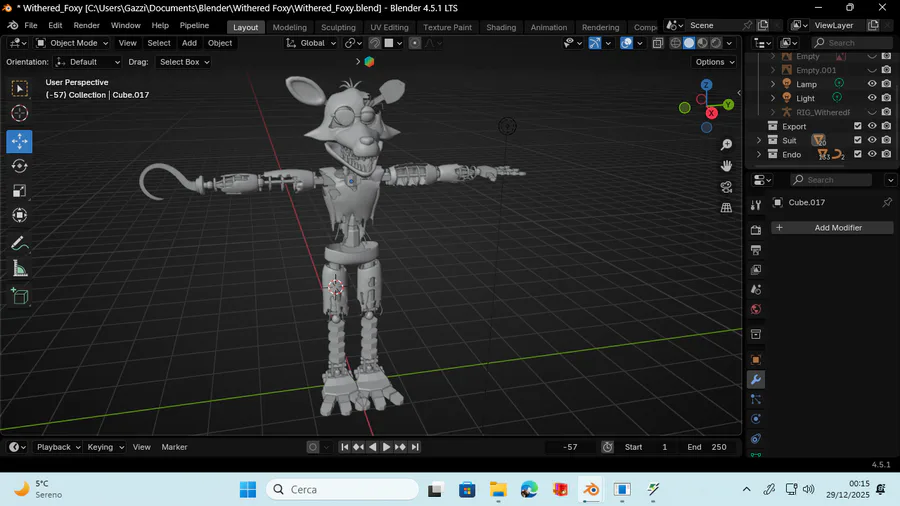Open the Render menu
Image resolution: width=900 pixels, height=506 pixels.
pos(87,25)
